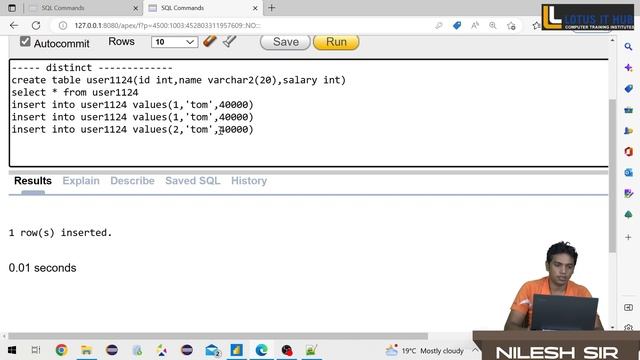
Task: Open Microsoft 365 in Edge sidebar
Action: coord(628,151)
